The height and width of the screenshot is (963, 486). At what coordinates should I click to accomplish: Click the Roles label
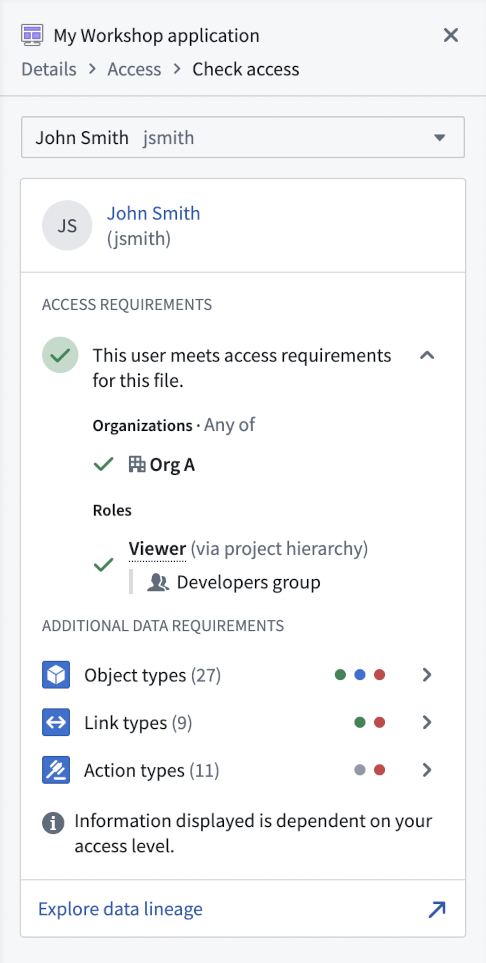pos(112,510)
